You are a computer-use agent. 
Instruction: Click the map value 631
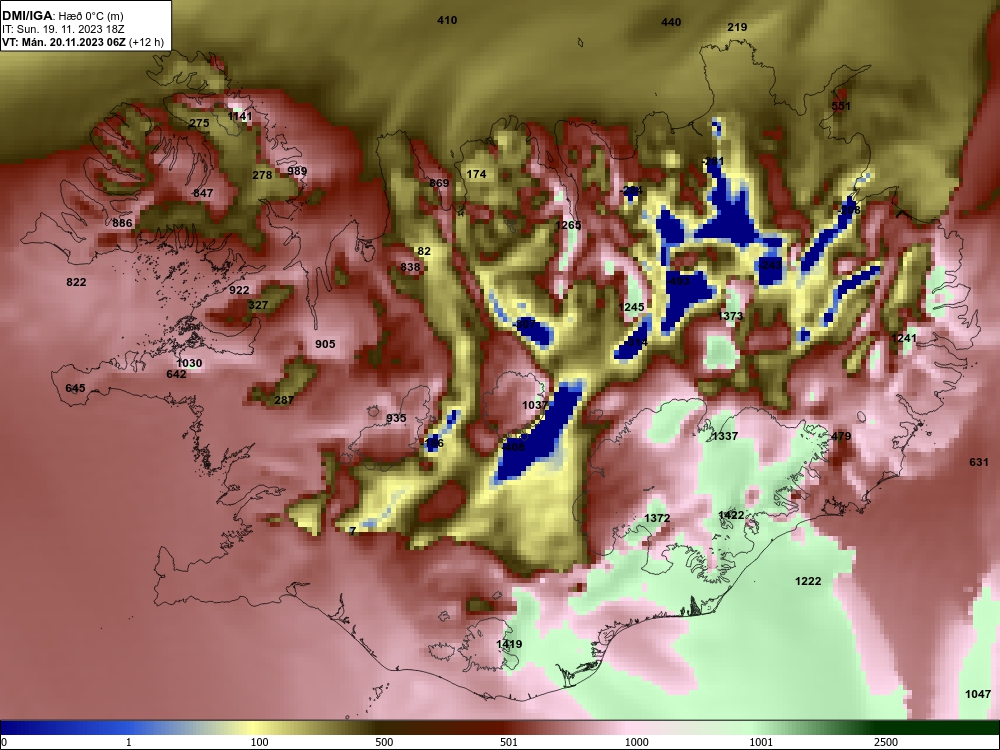(978, 462)
